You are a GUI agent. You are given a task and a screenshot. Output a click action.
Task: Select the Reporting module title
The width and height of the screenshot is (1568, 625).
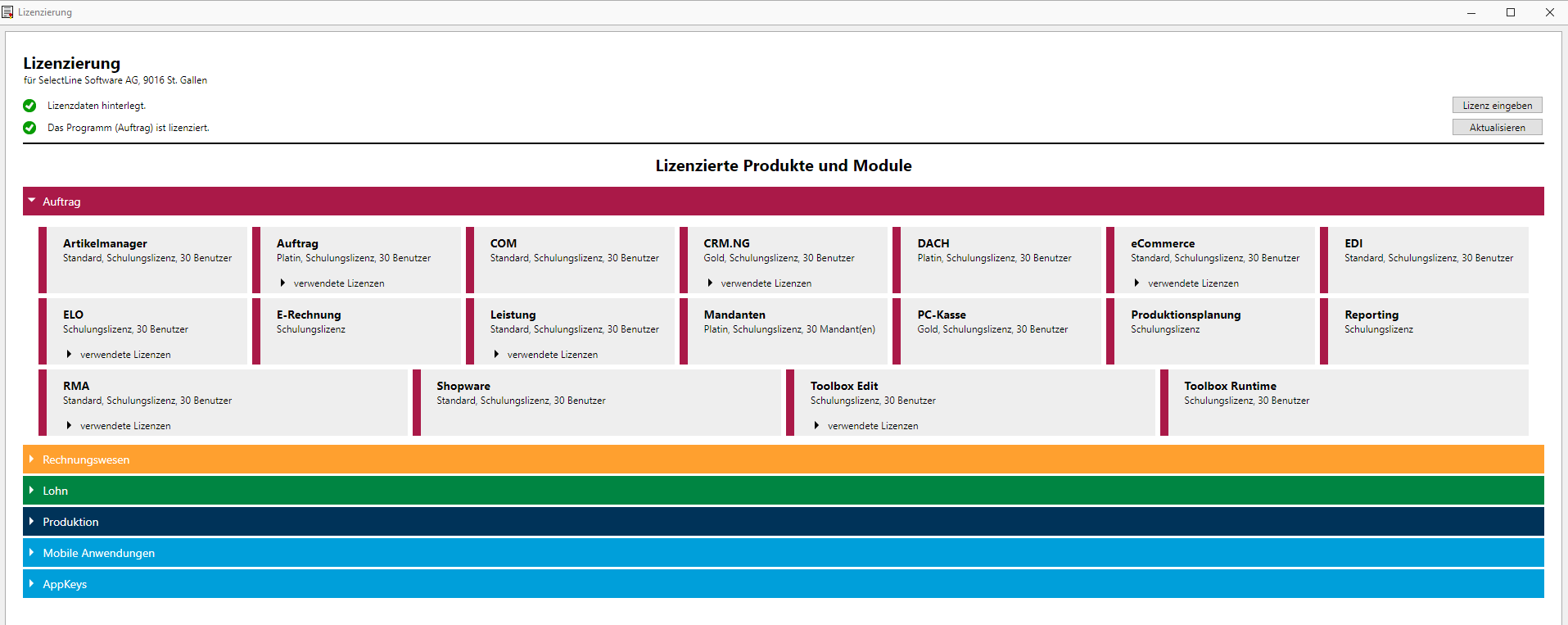point(1371,315)
